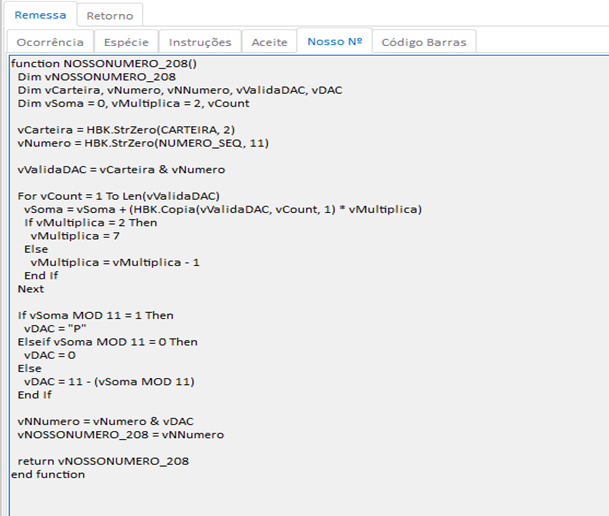The width and height of the screenshot is (609, 516).
Task: Switch to the Remessa tab
Action: coord(40,15)
